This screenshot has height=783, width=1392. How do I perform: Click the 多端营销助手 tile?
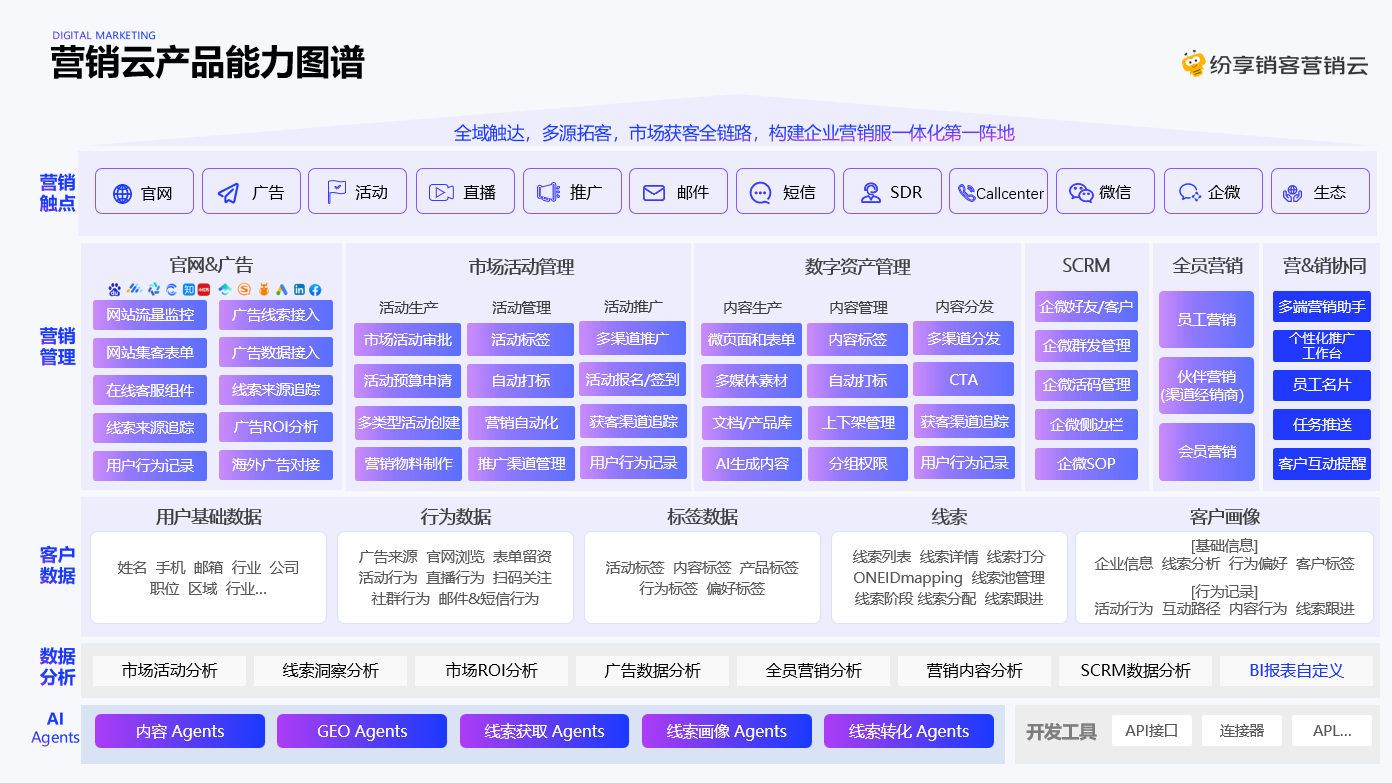[x=1322, y=306]
